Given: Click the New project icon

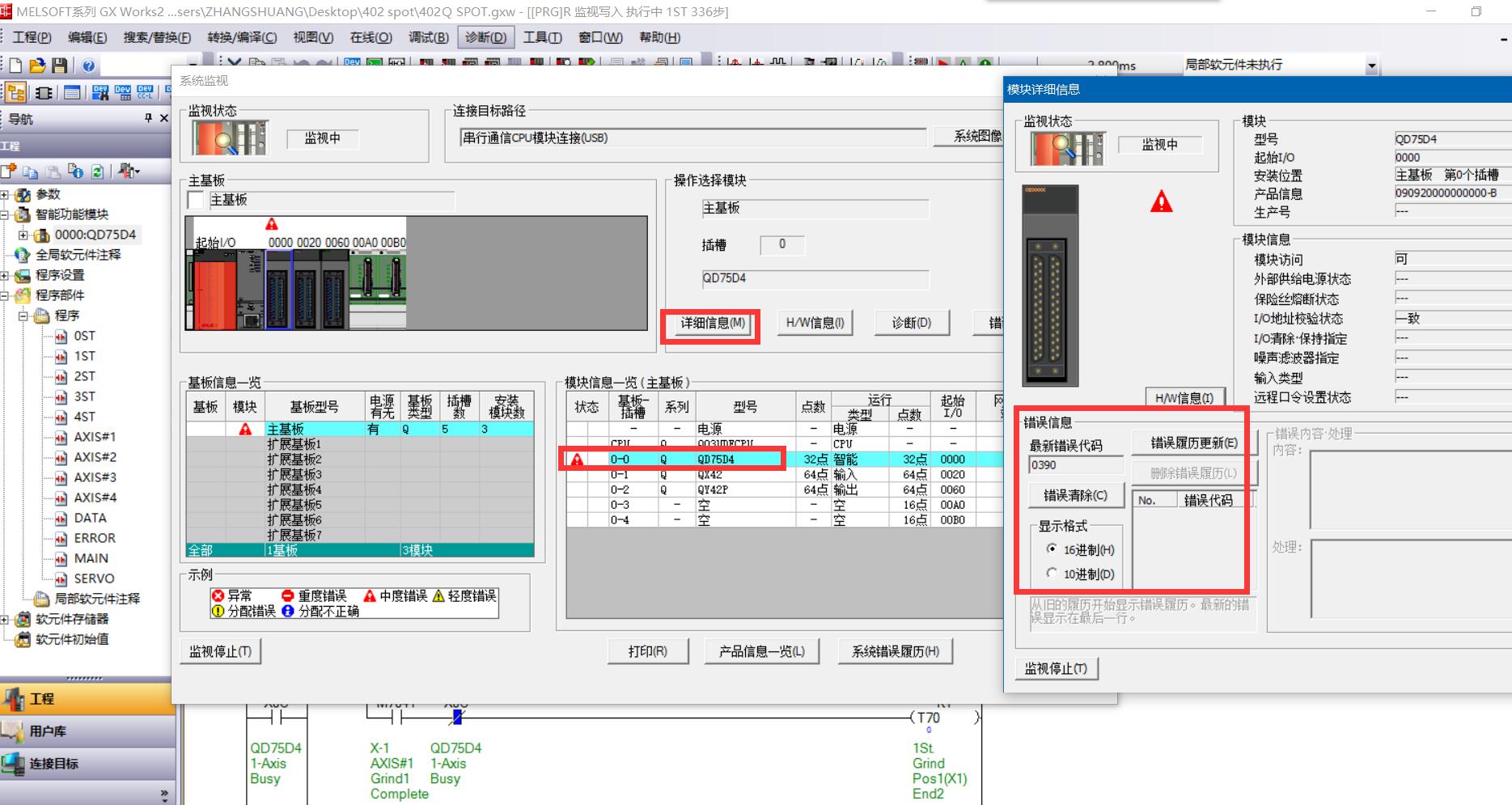Looking at the screenshot, I should 15,66.
